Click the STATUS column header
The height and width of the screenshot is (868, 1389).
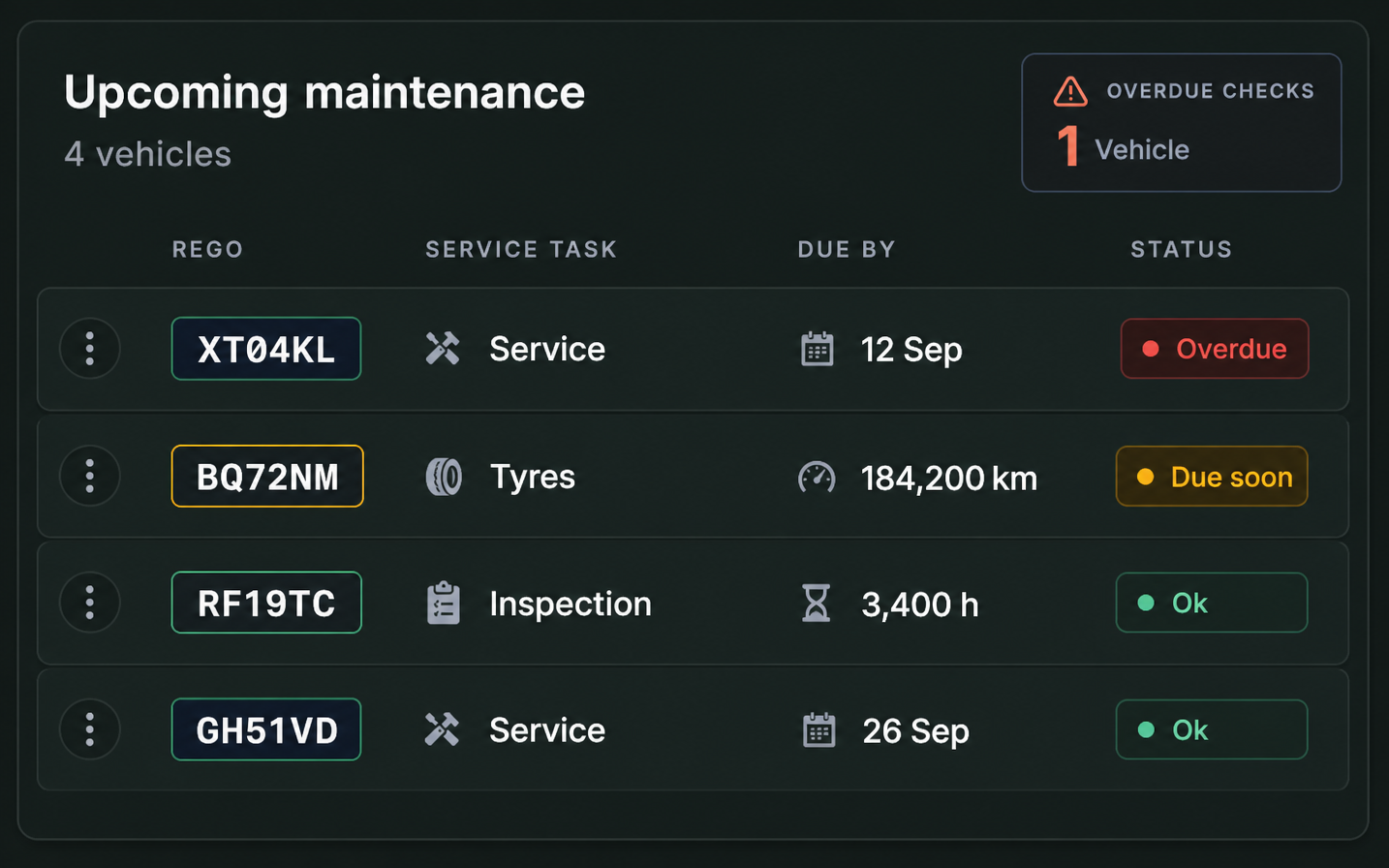click(1182, 250)
